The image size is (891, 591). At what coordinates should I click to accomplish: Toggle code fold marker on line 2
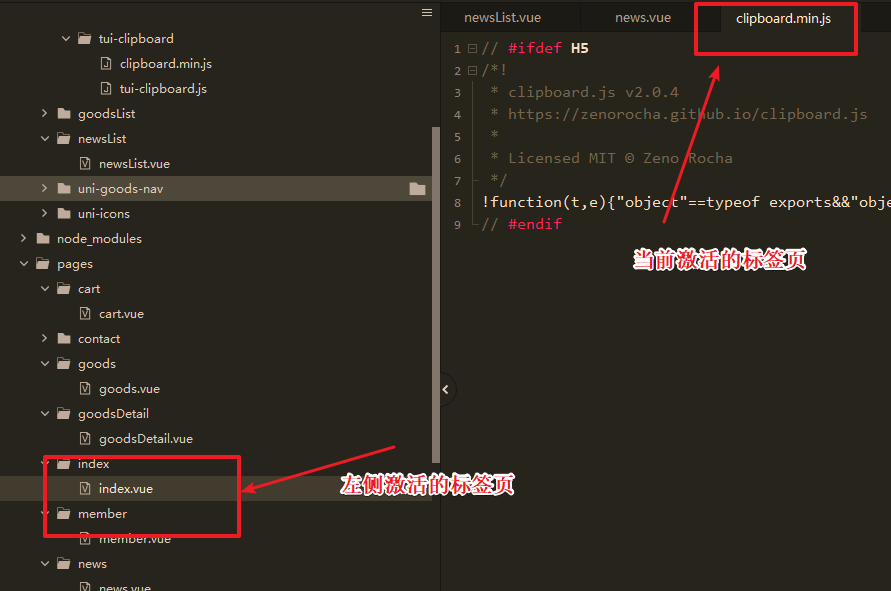pos(472,71)
